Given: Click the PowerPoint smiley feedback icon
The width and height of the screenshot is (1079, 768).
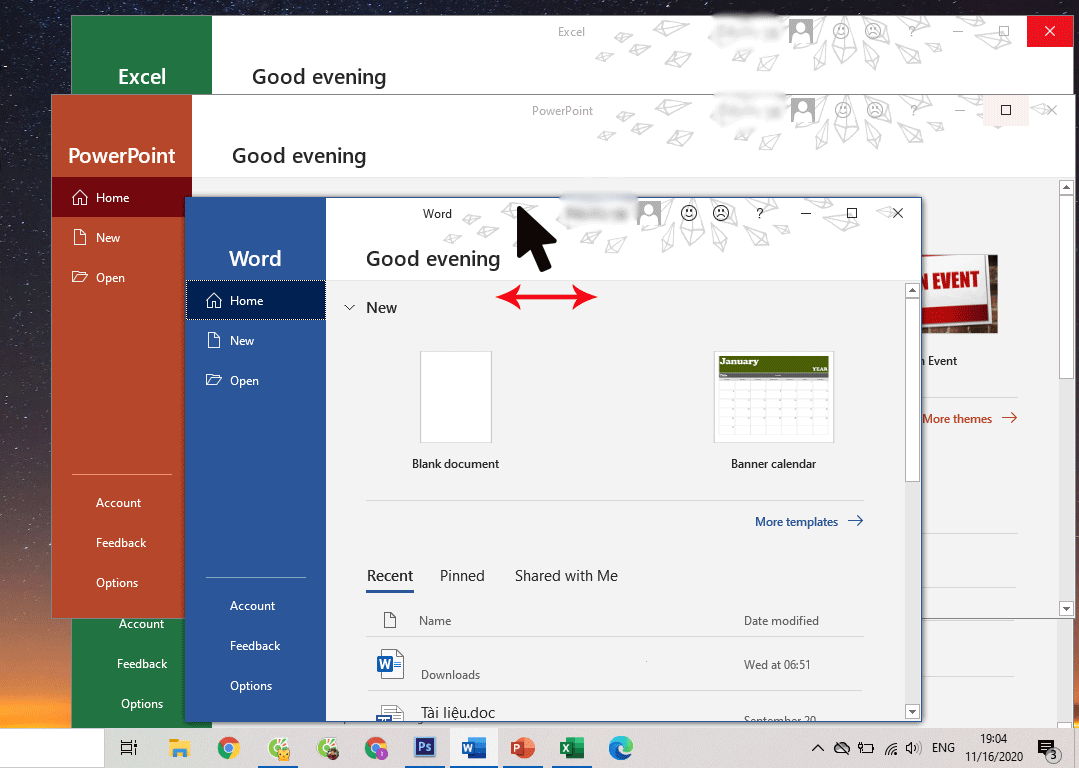Looking at the screenshot, I should (x=842, y=110).
